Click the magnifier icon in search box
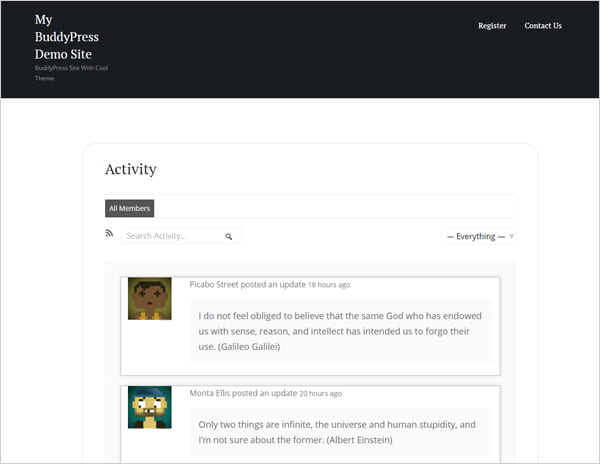Viewport: 600px width, 464px height. (x=228, y=236)
